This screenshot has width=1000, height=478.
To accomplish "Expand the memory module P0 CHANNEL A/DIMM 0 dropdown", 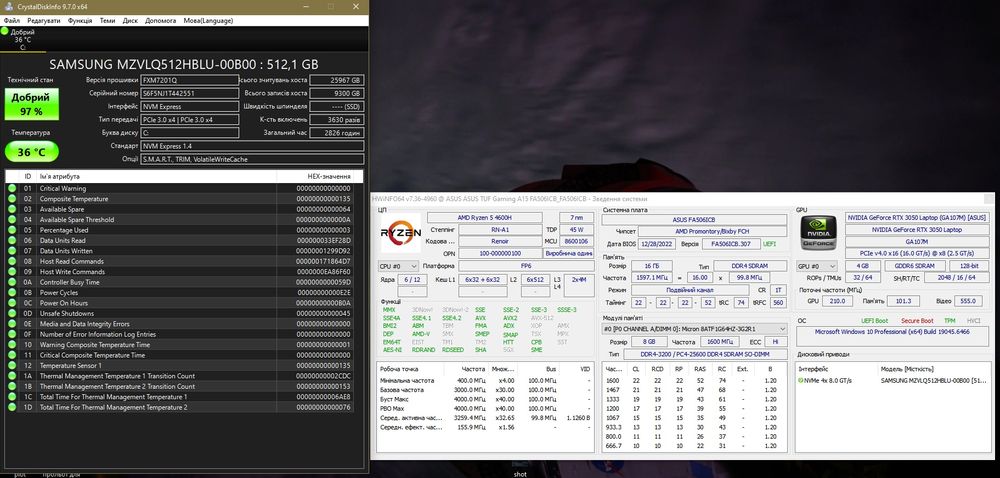I will pyautogui.click(x=695, y=329).
